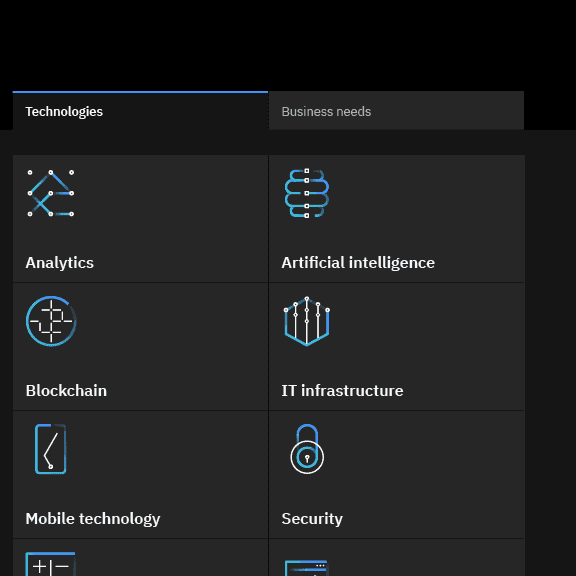
Task: Switch to the Business needs tab
Action: tap(396, 111)
